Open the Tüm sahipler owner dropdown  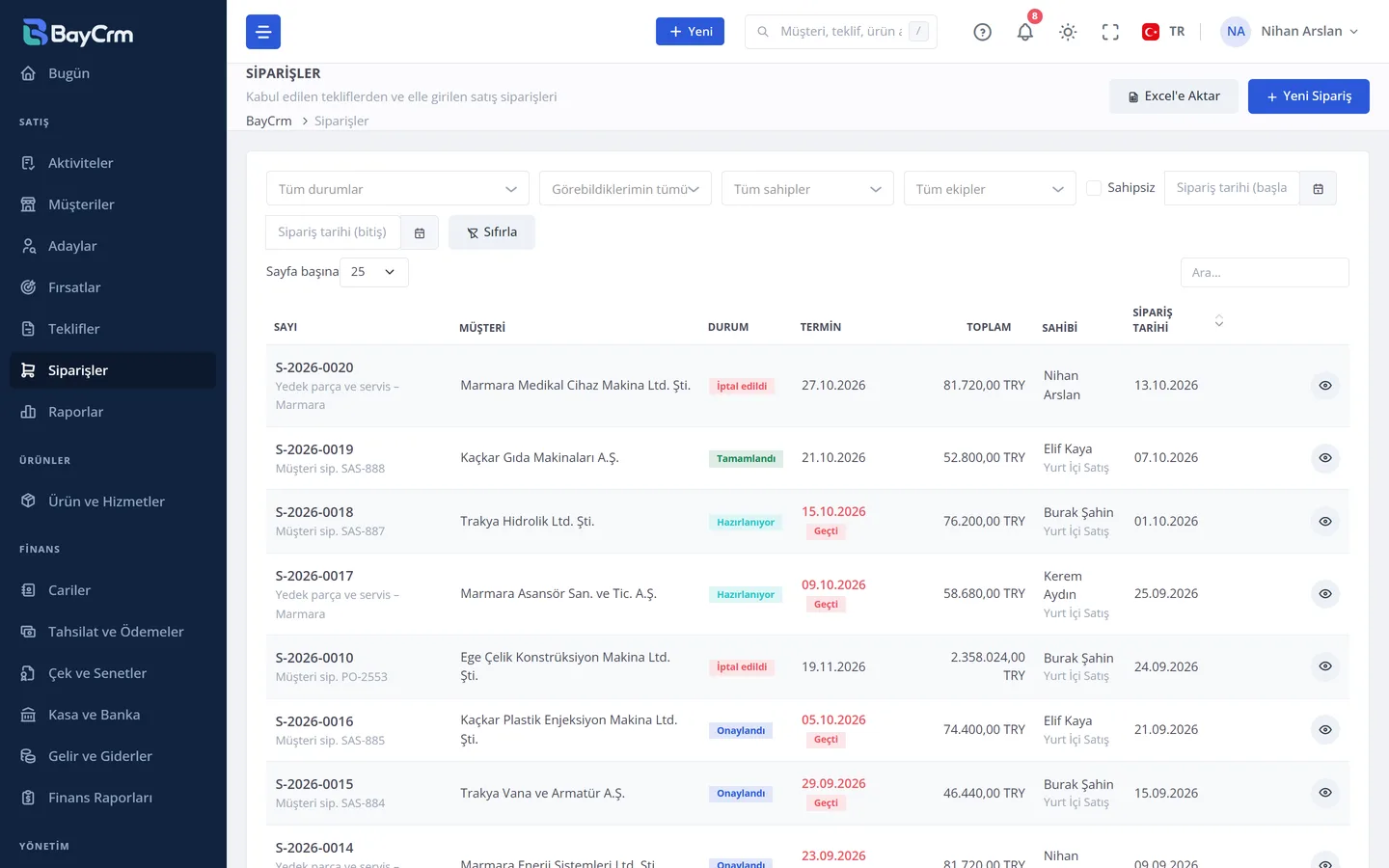point(807,189)
